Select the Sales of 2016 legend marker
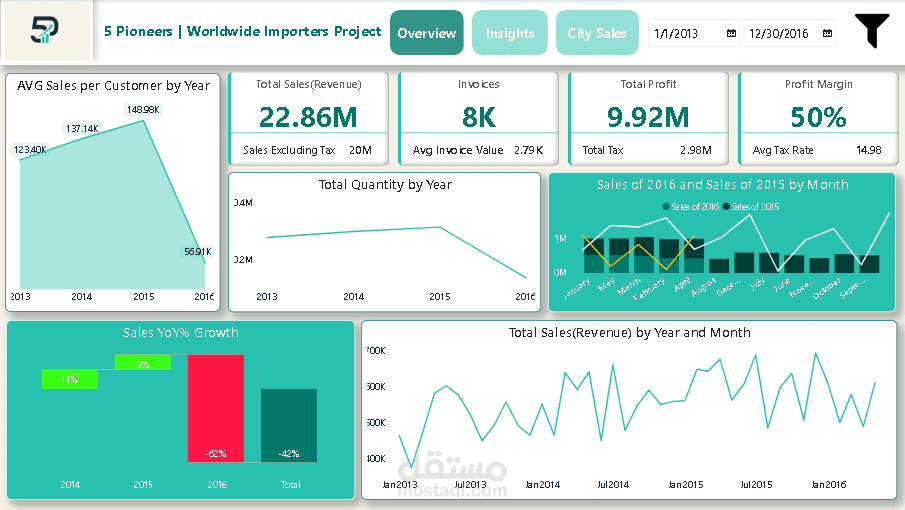 pos(666,207)
